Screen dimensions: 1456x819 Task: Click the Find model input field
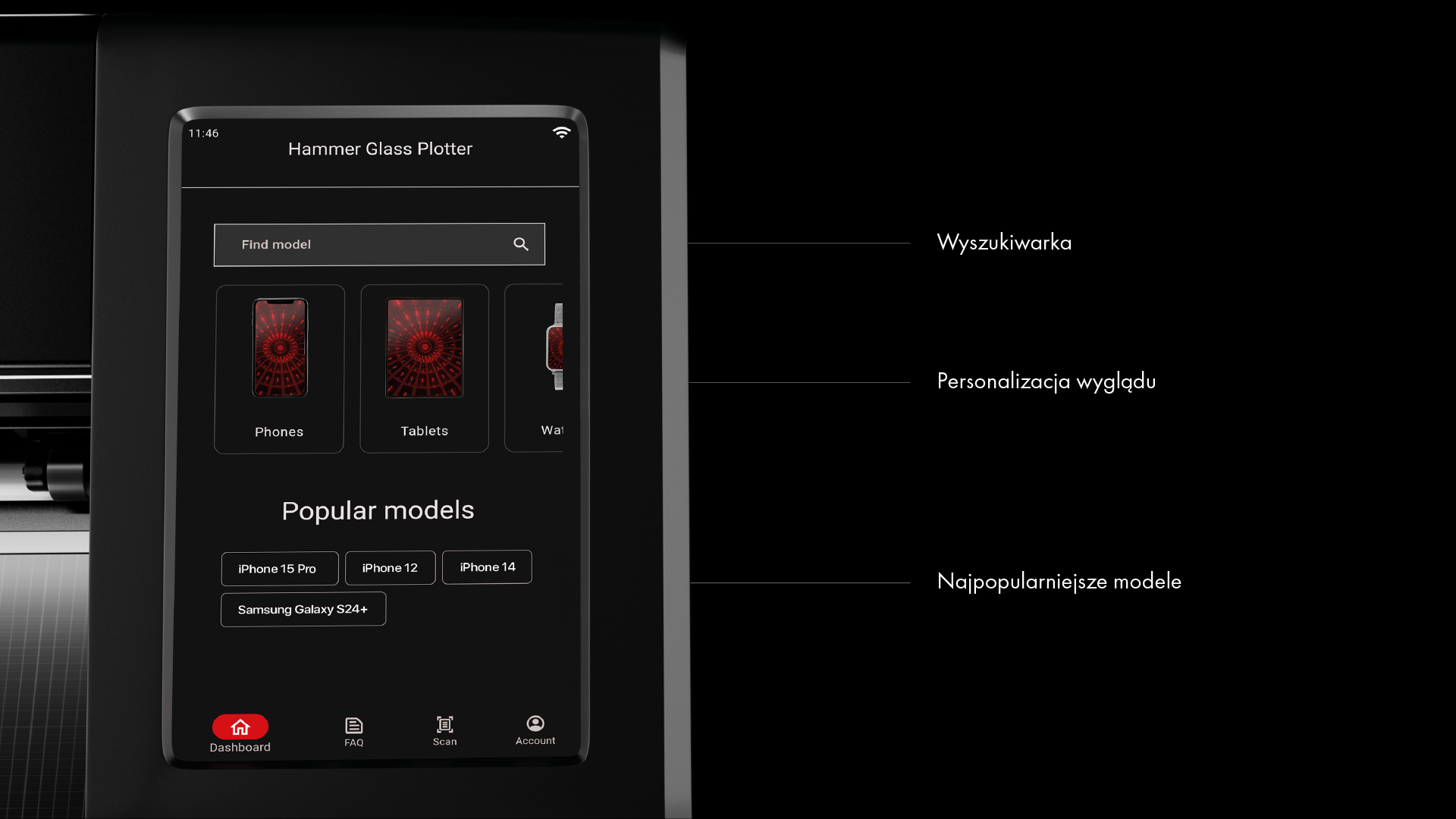click(x=379, y=243)
